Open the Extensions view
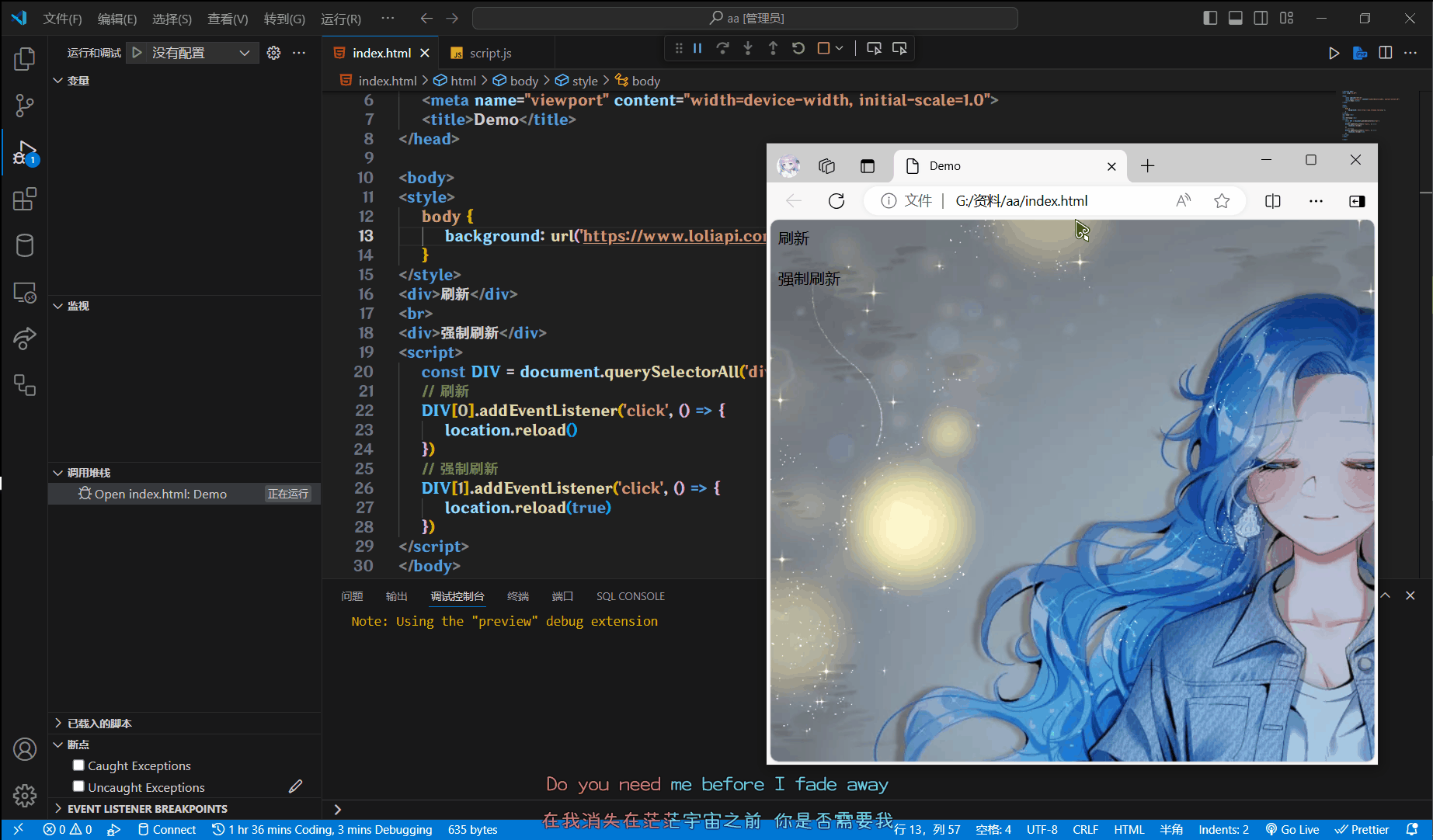The height and width of the screenshot is (840, 1433). coord(25,200)
